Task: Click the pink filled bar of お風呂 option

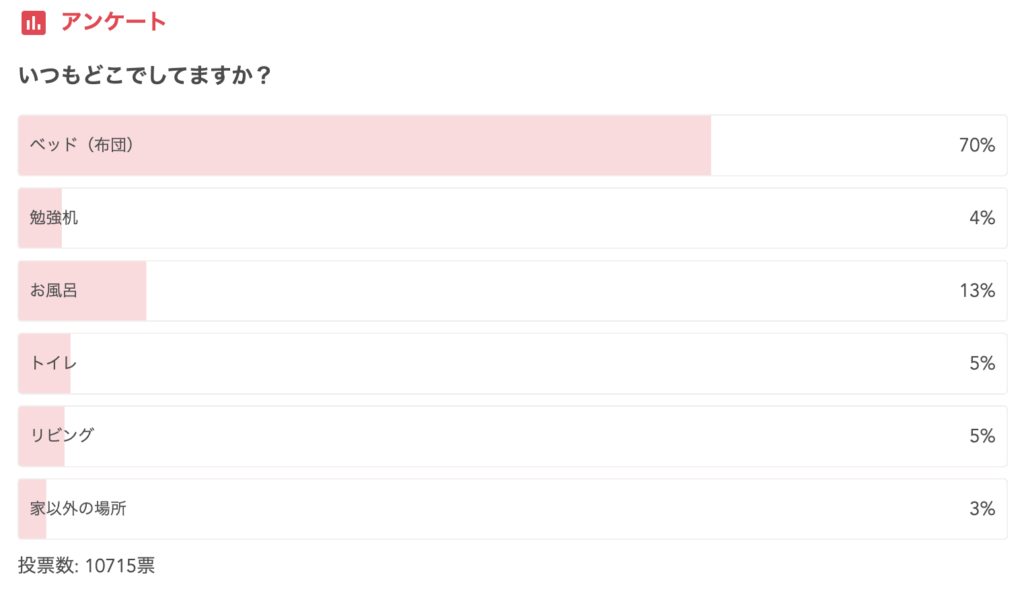Action: pyautogui.click(x=82, y=291)
